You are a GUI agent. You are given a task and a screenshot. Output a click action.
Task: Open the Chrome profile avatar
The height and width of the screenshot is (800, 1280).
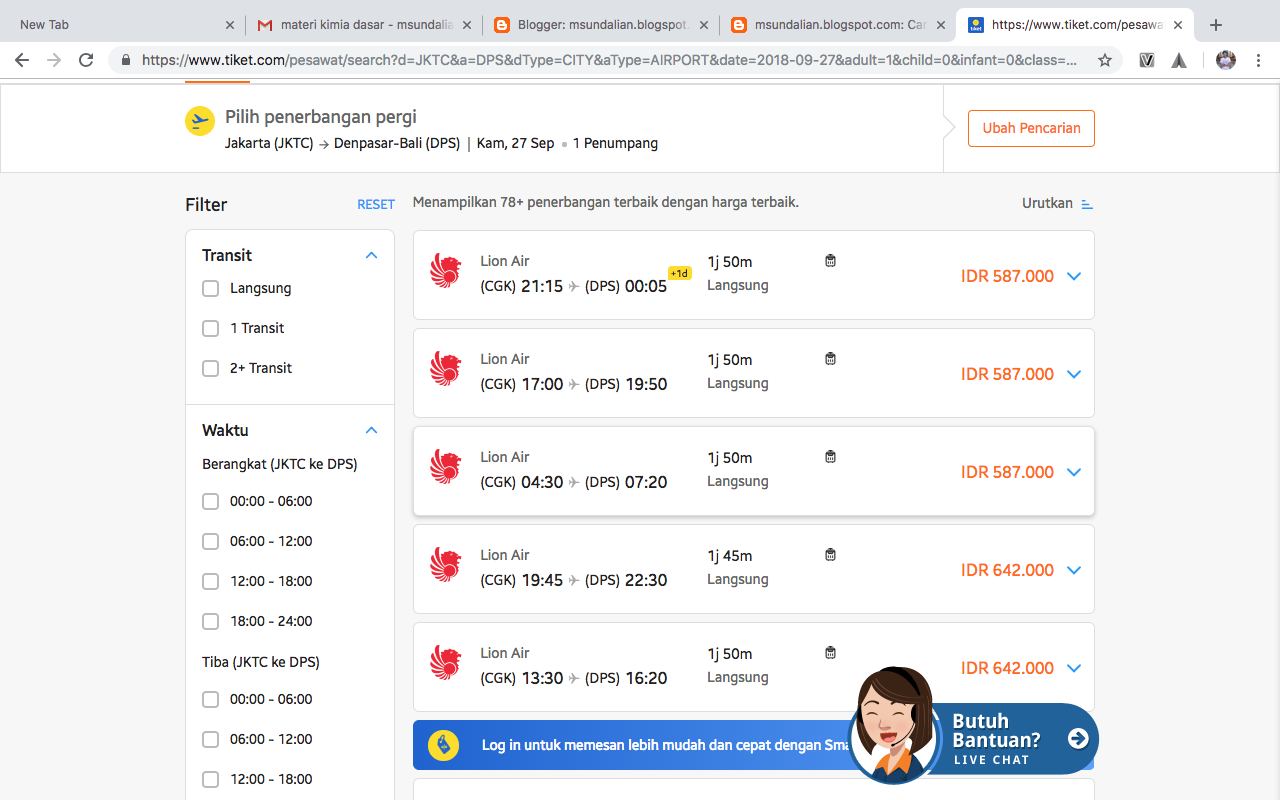click(1226, 60)
